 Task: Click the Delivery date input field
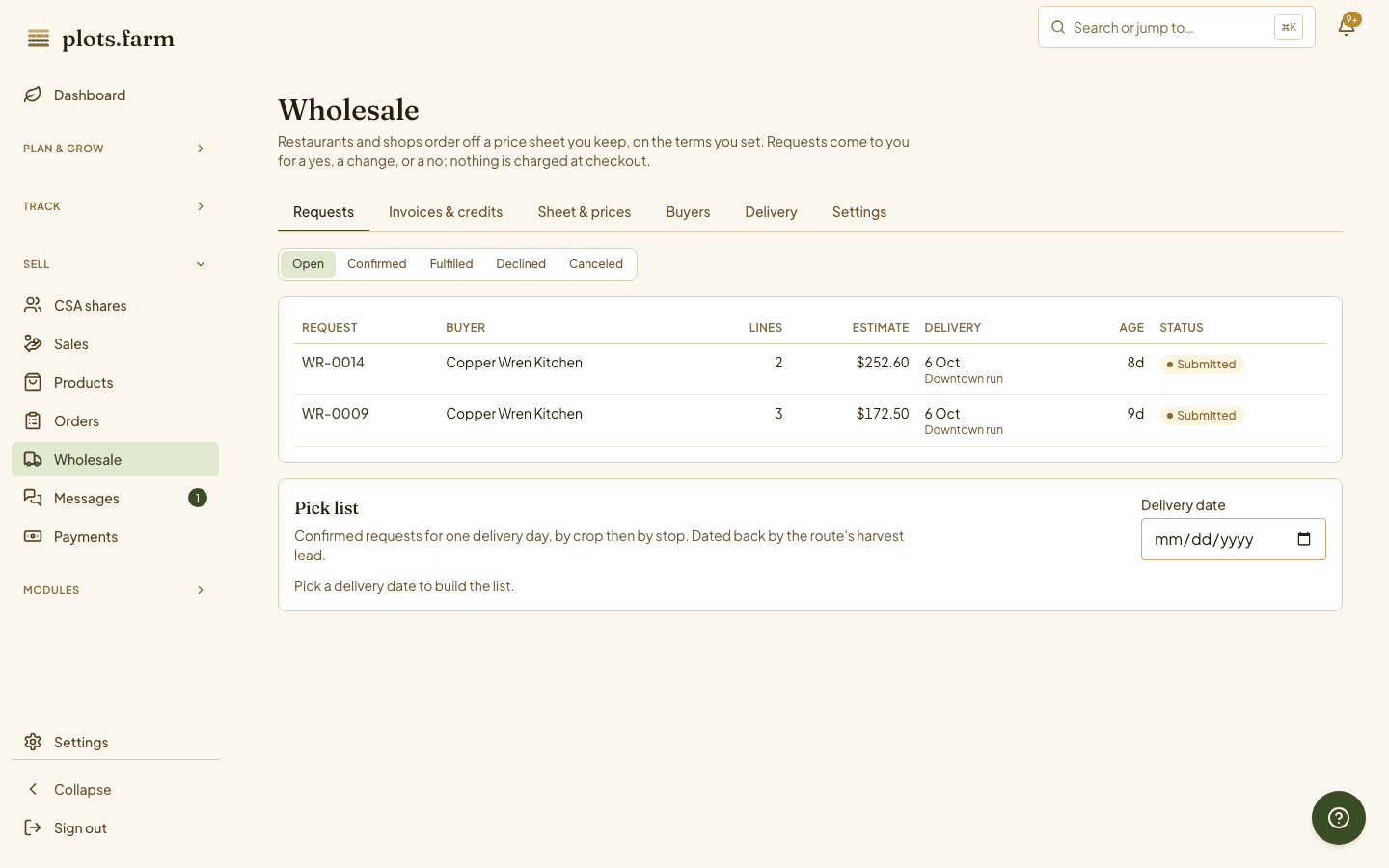(x=1234, y=539)
